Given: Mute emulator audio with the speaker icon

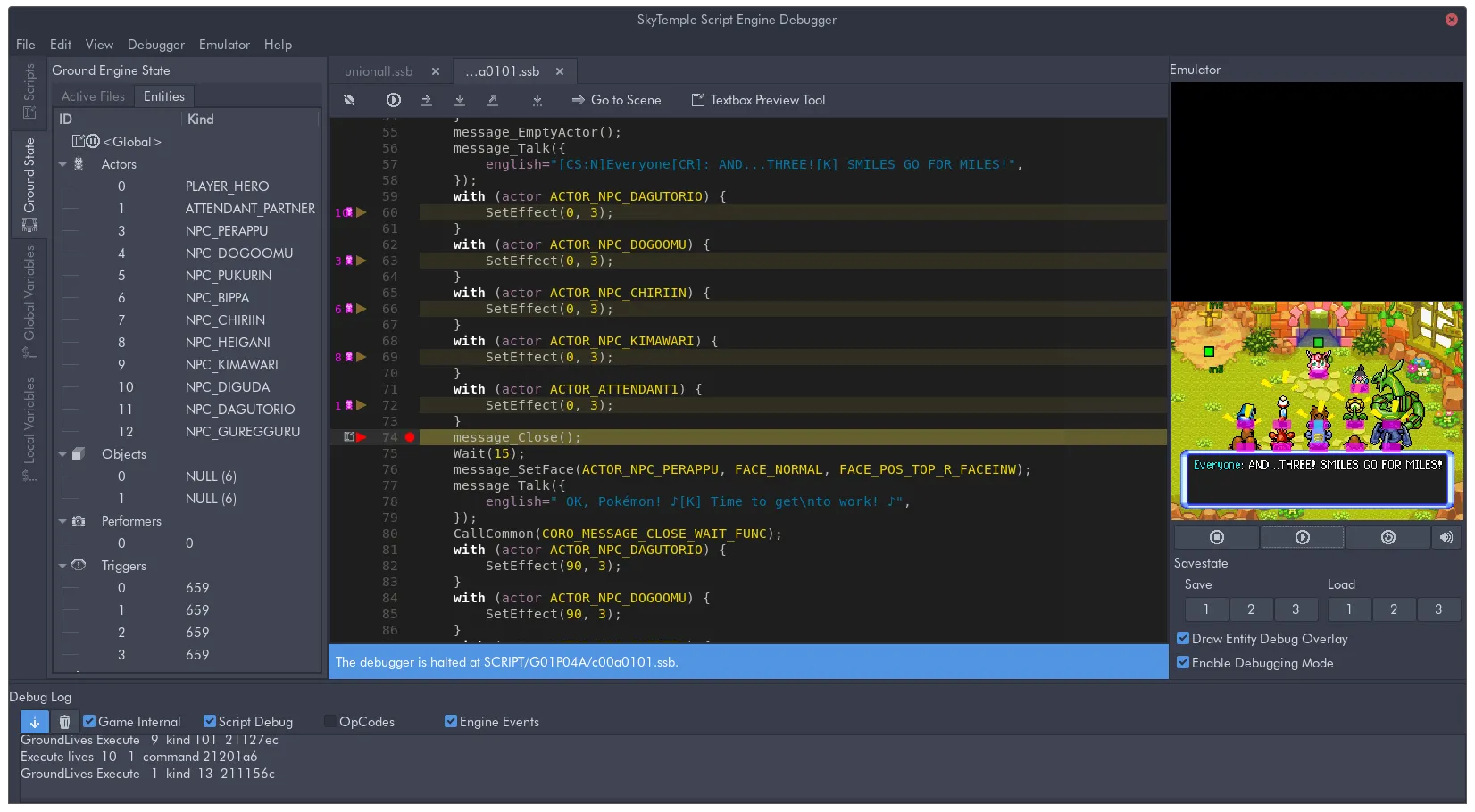Looking at the screenshot, I should pyautogui.click(x=1446, y=537).
